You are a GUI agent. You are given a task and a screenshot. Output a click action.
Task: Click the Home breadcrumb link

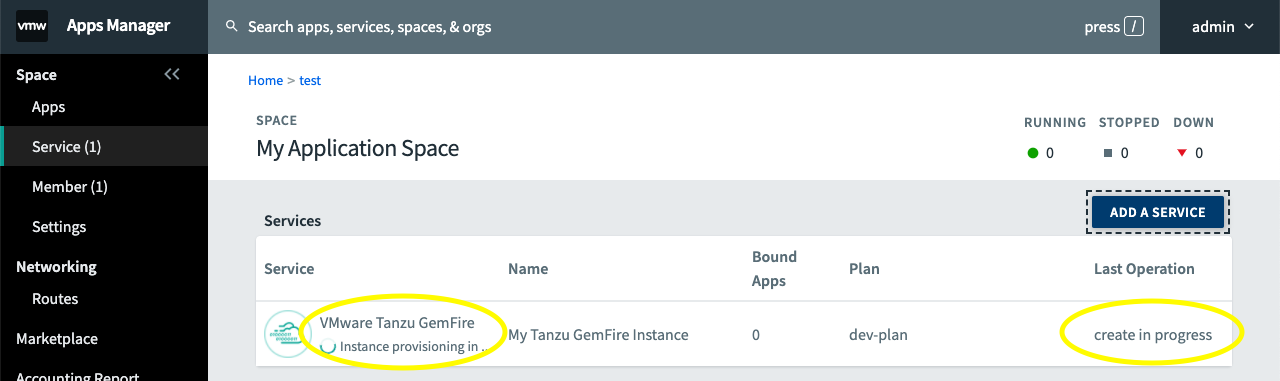click(x=265, y=80)
